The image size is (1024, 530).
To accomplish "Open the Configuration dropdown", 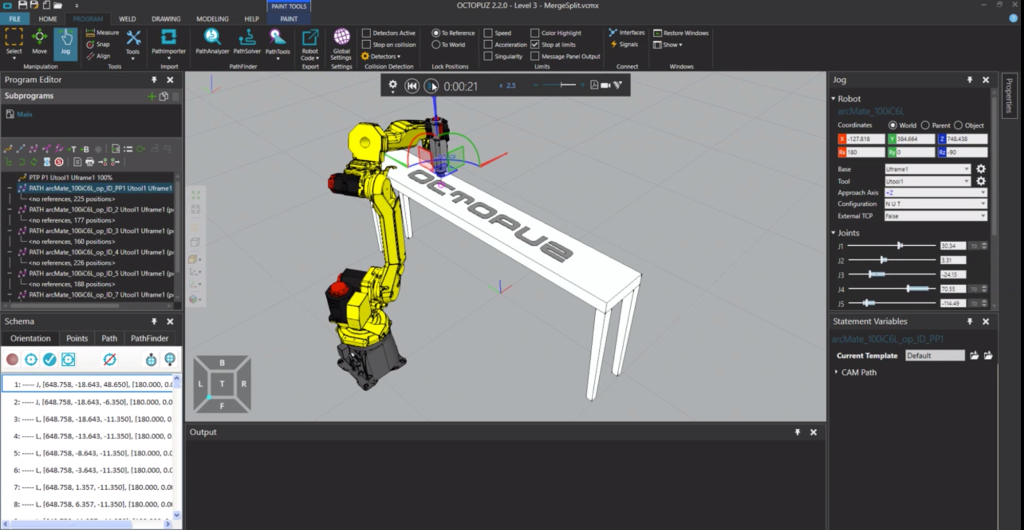I will [927, 204].
